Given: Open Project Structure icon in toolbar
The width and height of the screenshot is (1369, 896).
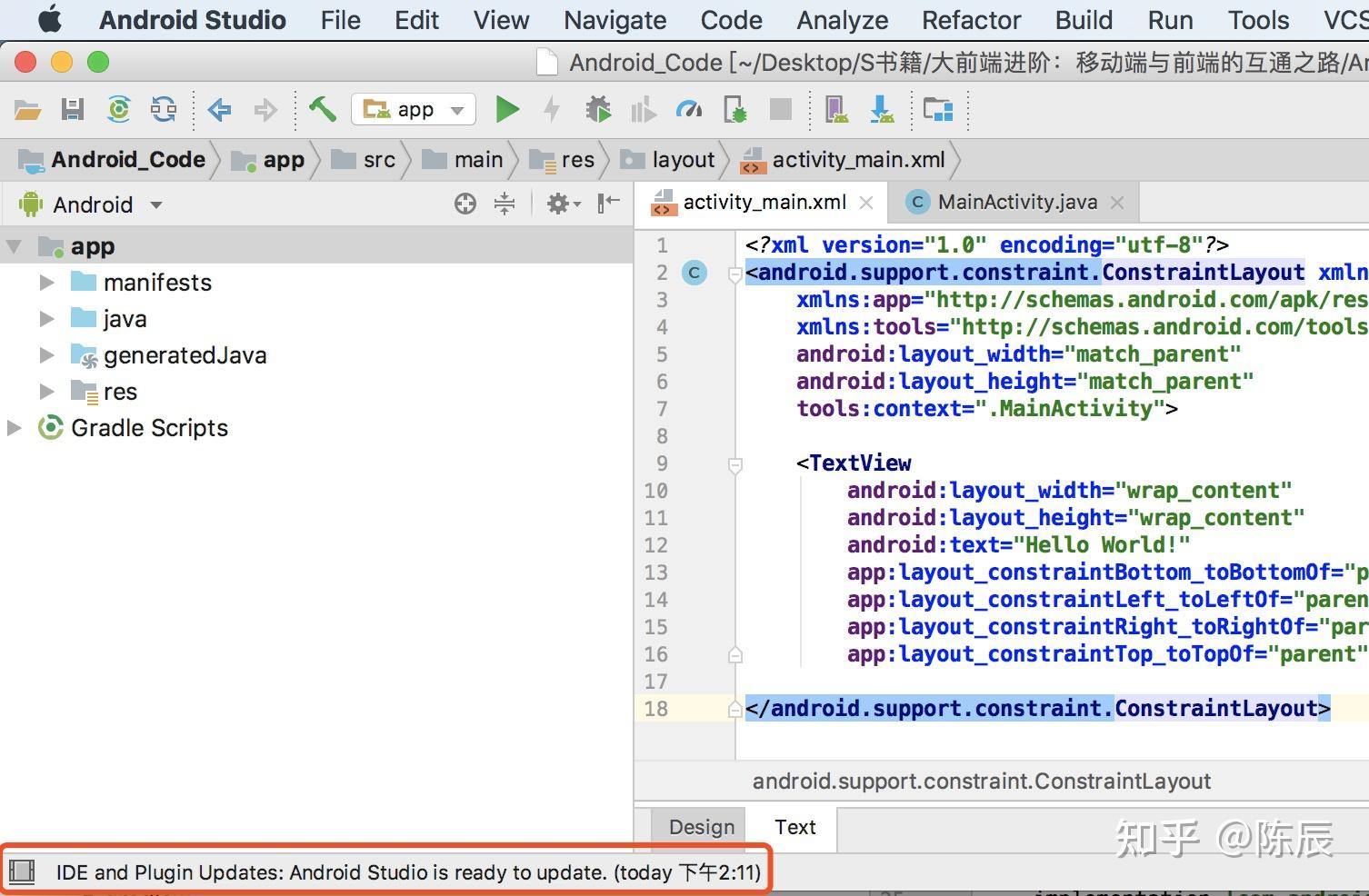Looking at the screenshot, I should 937,110.
